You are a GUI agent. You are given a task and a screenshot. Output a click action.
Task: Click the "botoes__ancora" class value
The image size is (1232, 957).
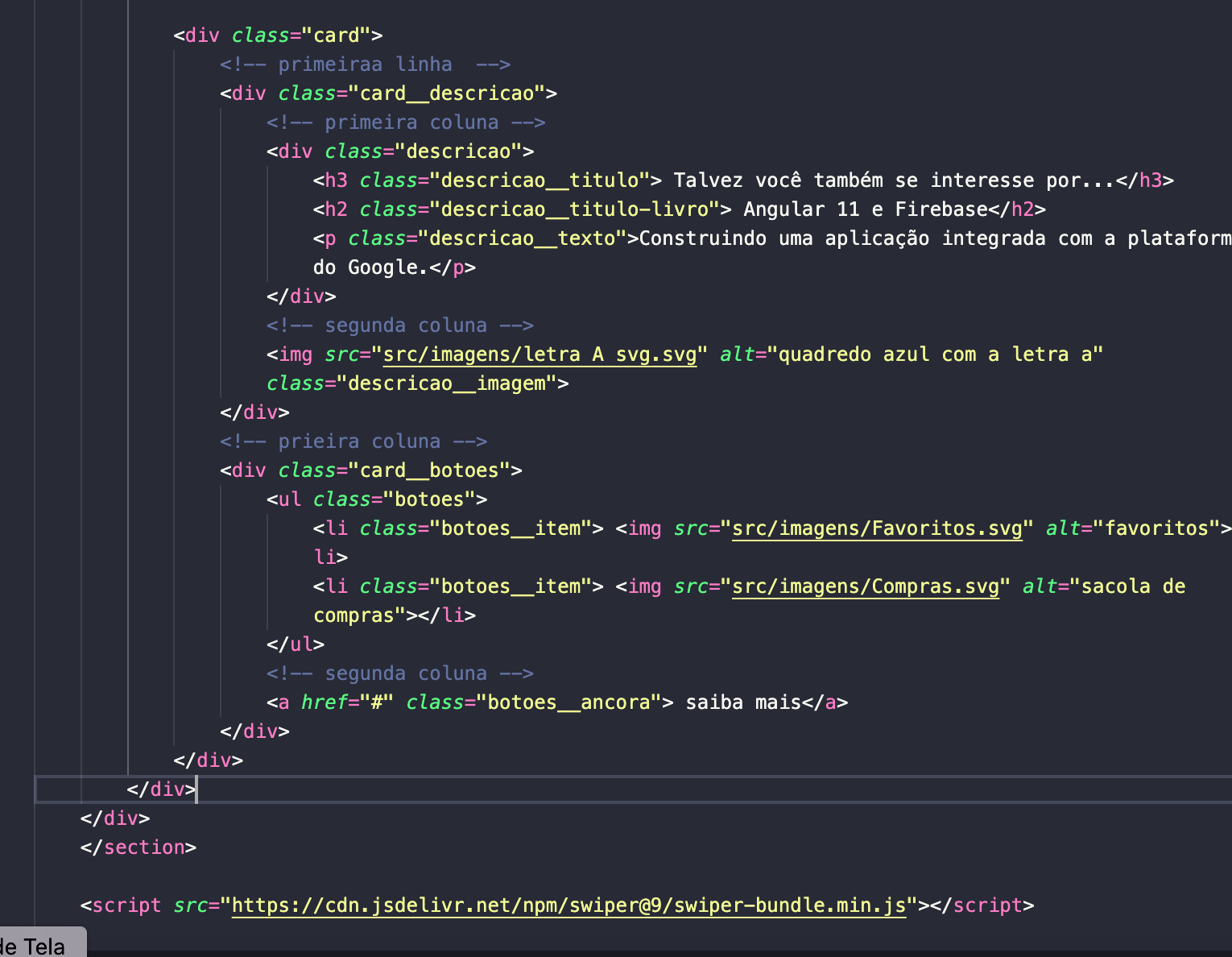[568, 702]
